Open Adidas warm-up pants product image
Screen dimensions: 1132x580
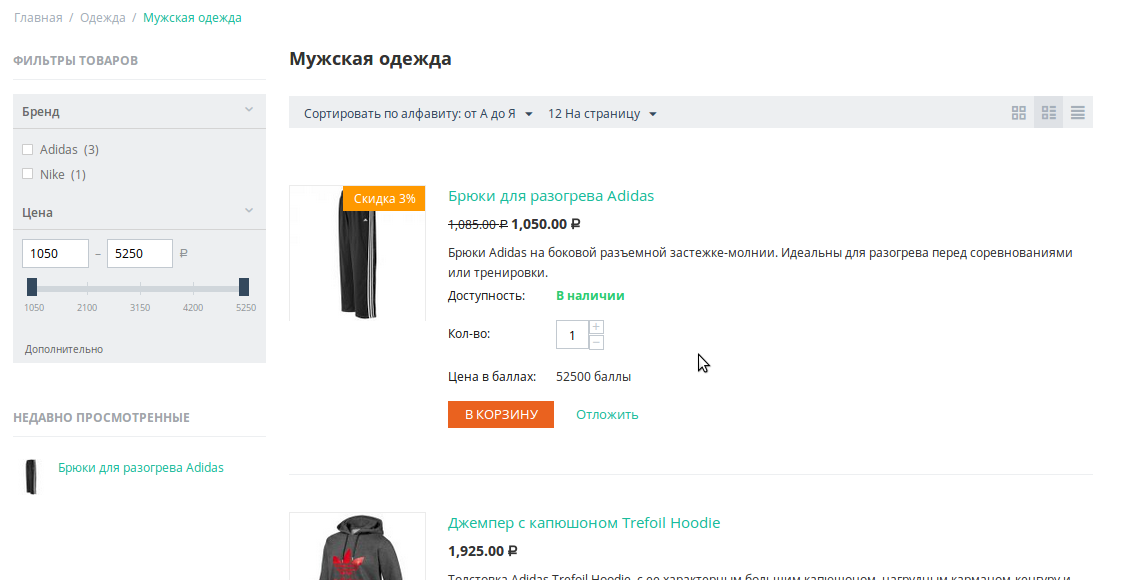tap(356, 253)
